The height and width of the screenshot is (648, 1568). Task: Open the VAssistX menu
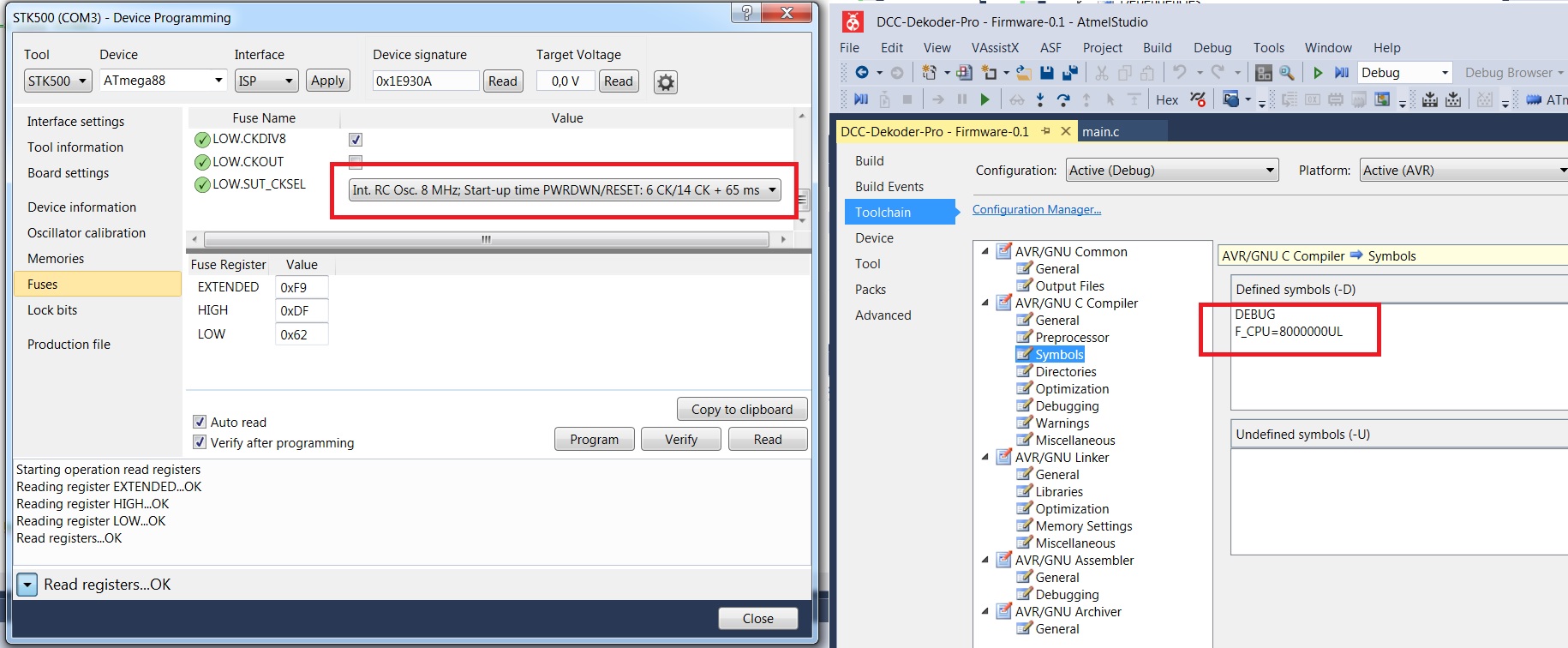[995, 48]
